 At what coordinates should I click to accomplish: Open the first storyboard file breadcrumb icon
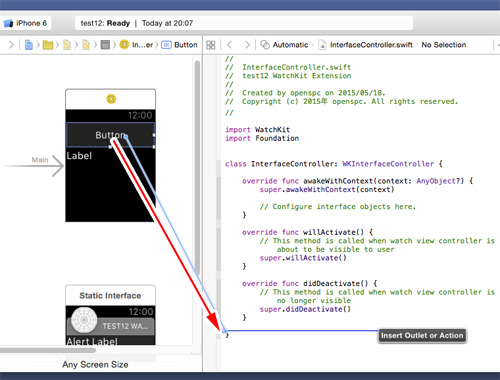(67, 45)
